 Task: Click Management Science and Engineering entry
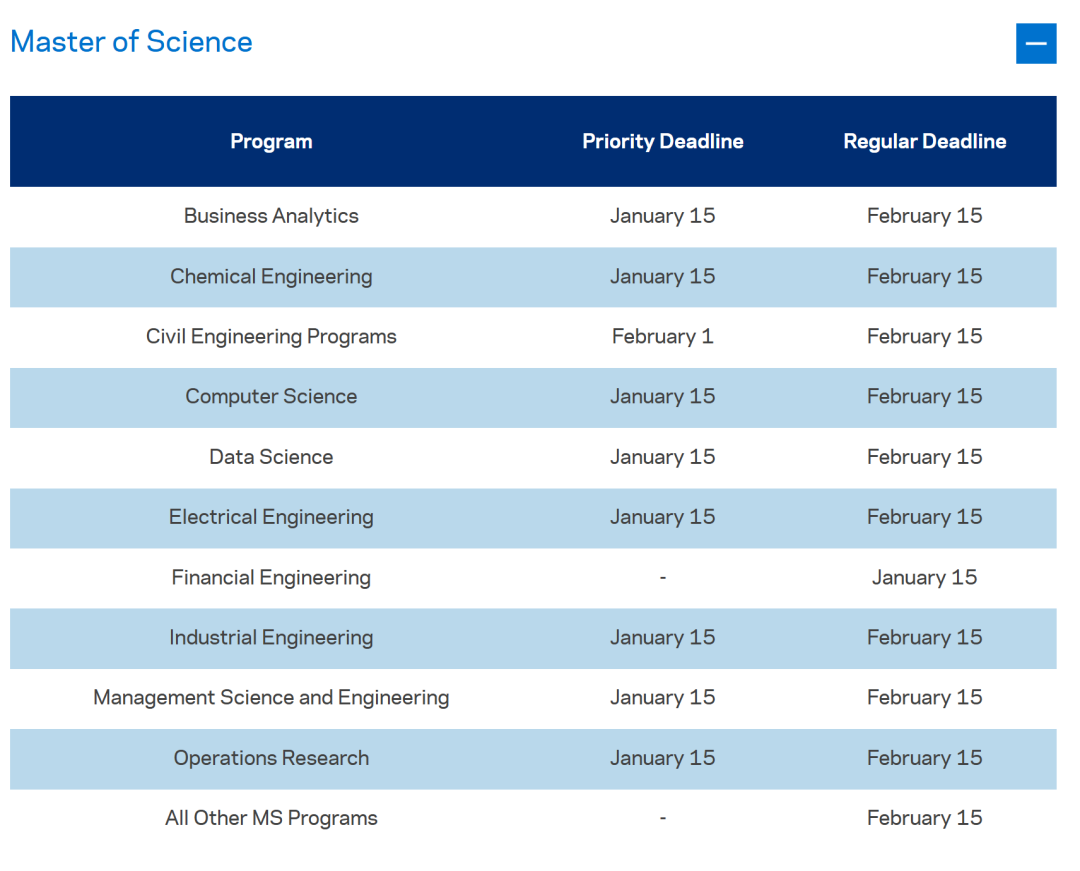pos(271,698)
